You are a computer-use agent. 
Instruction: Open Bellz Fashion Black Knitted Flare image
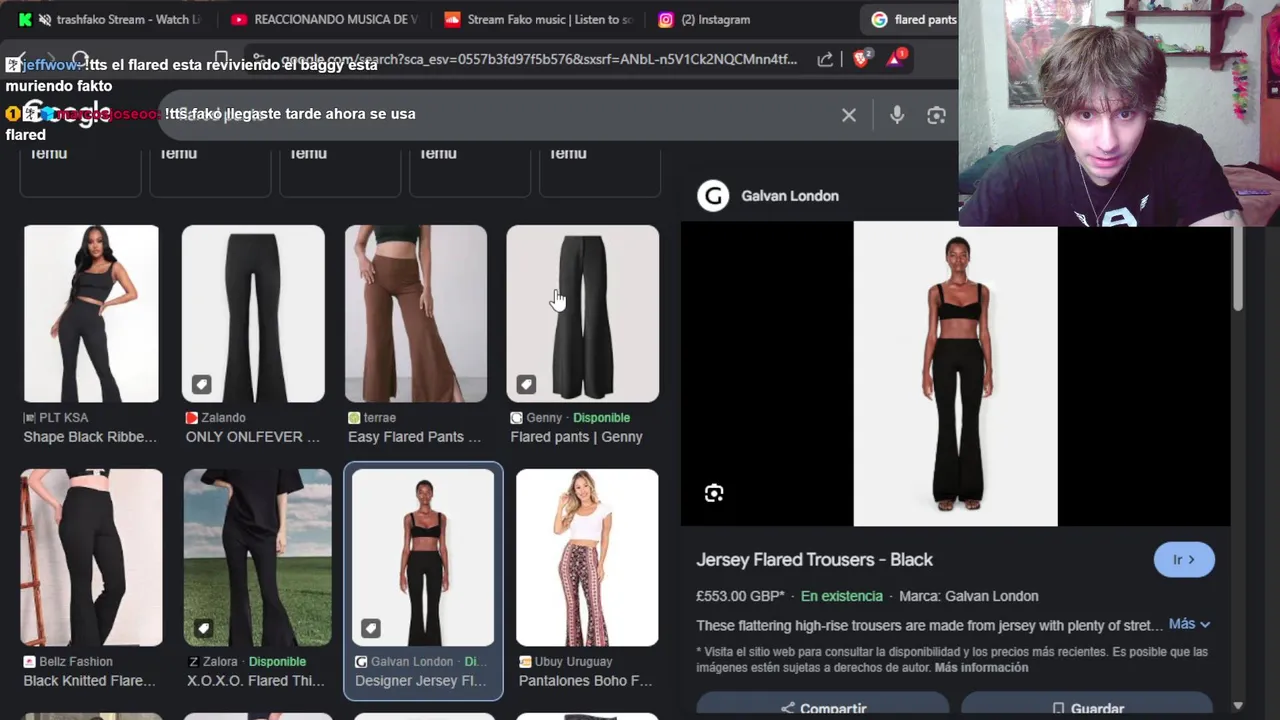[x=91, y=558]
